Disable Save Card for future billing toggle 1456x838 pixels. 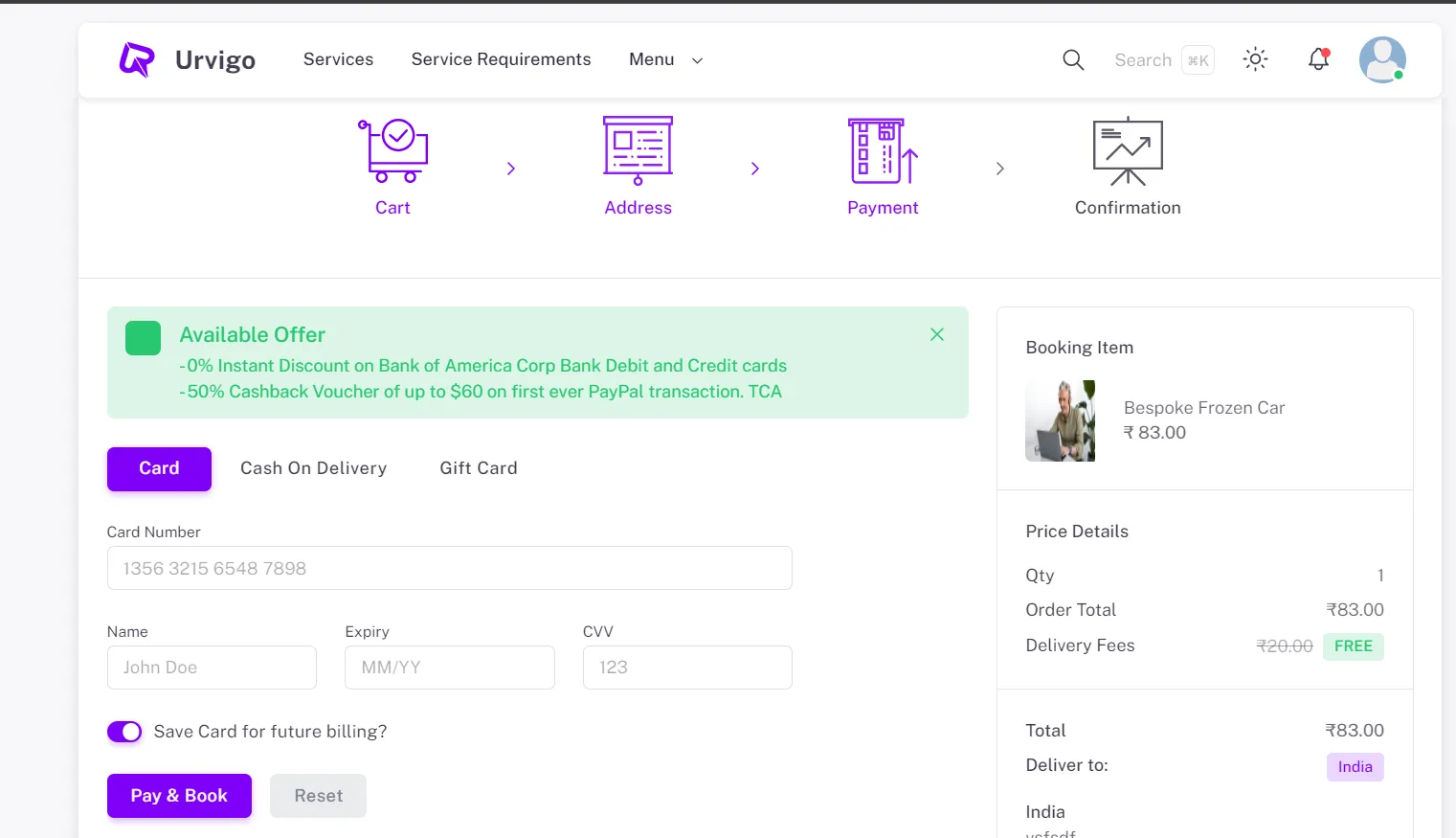click(124, 732)
